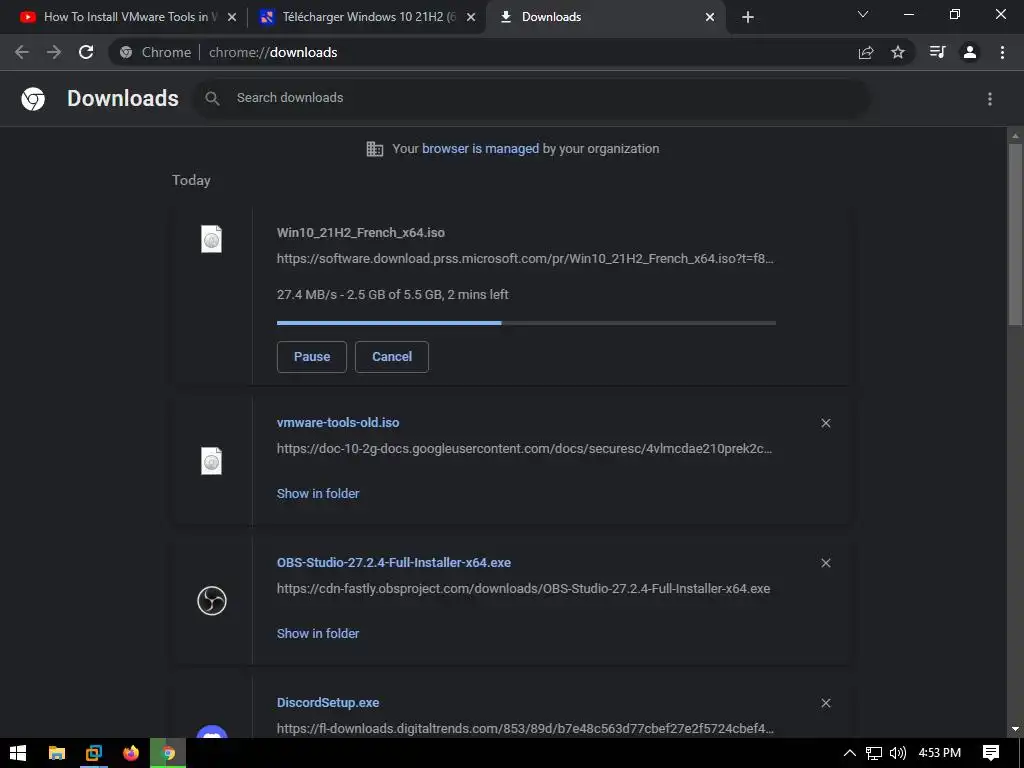This screenshot has width=1024, height=768.
Task: Open VMware Workstation from the taskbar
Action: [93, 753]
